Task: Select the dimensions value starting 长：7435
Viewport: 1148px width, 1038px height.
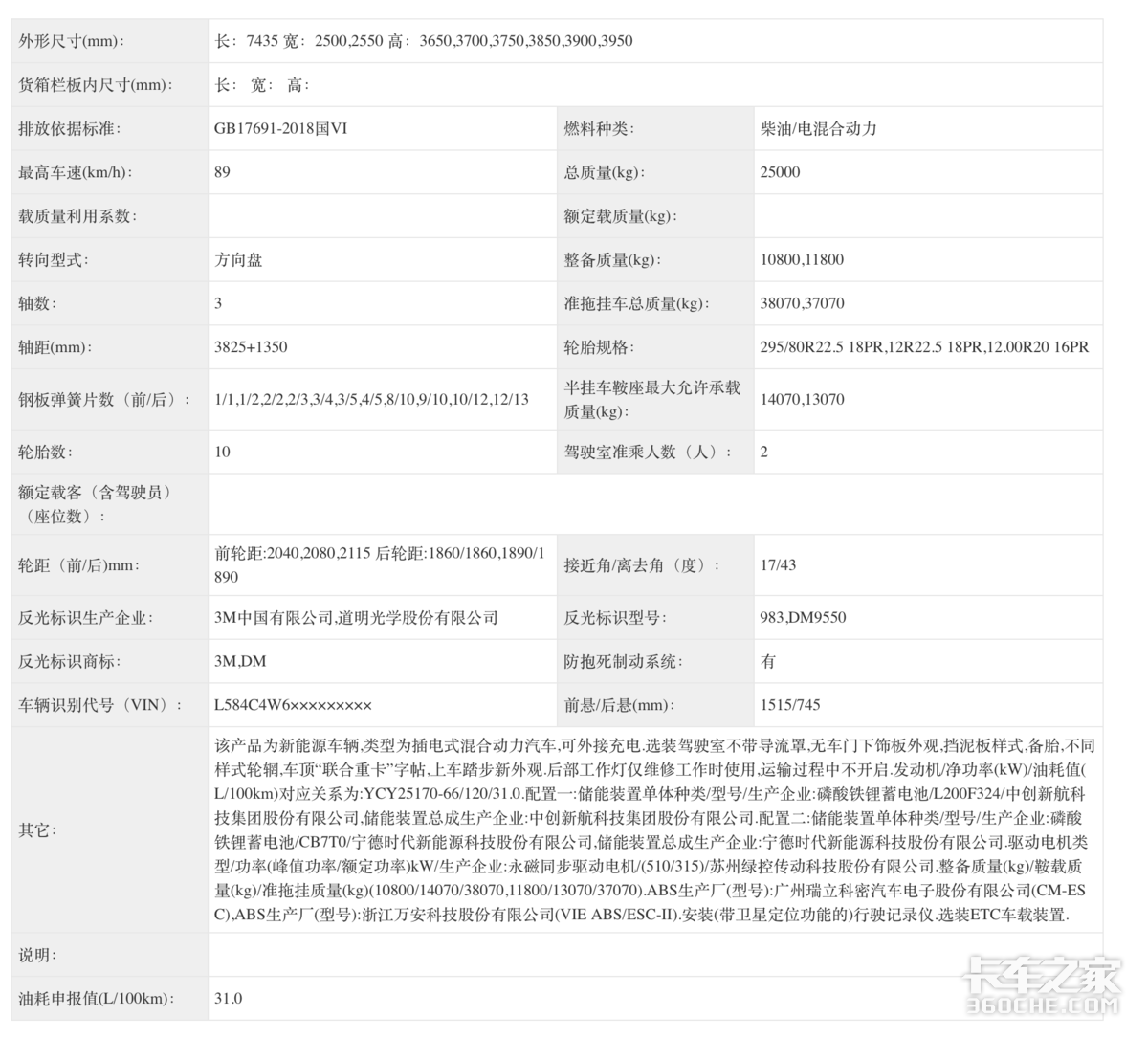Action: [x=424, y=41]
